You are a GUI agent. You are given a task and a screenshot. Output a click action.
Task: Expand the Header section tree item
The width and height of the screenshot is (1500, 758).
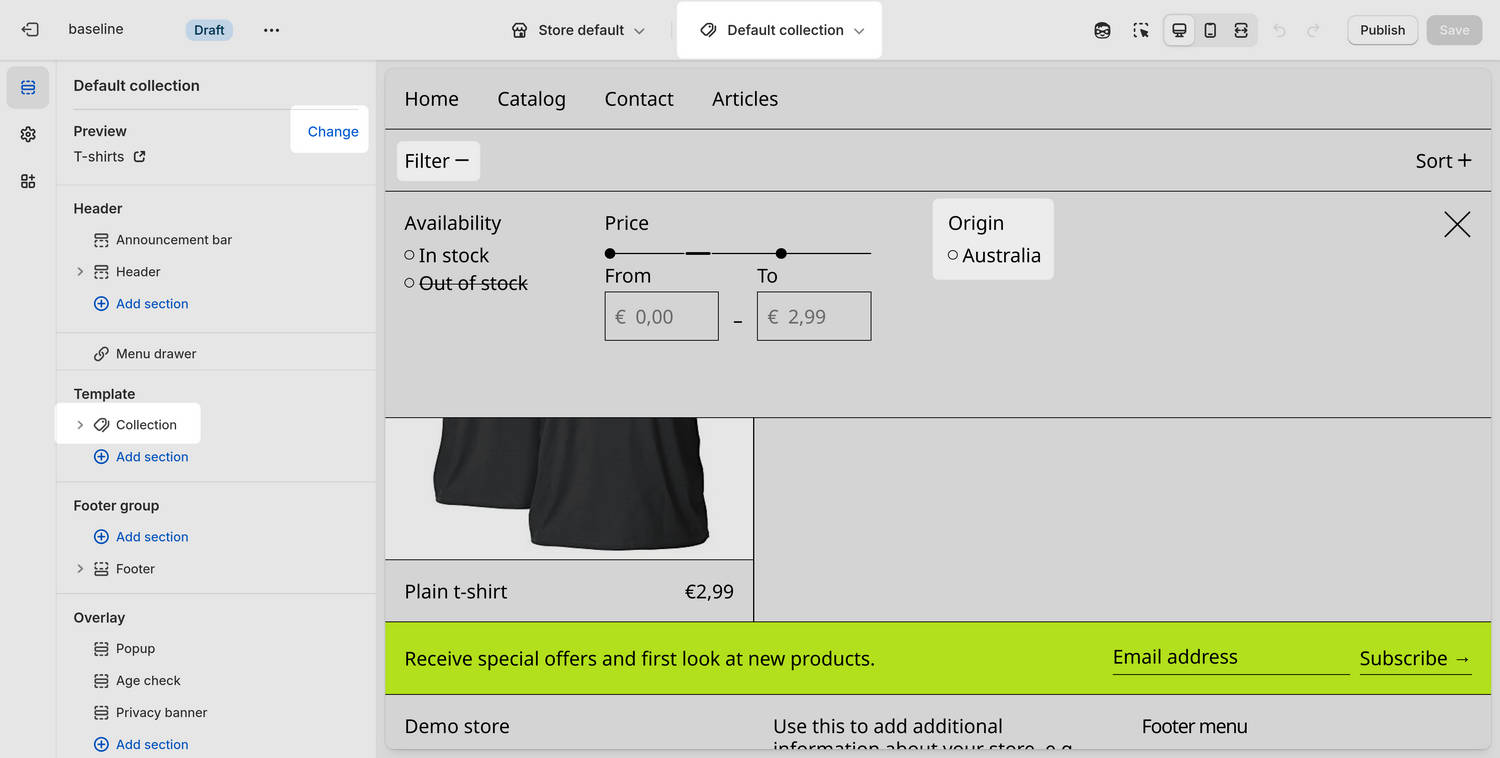(80, 271)
